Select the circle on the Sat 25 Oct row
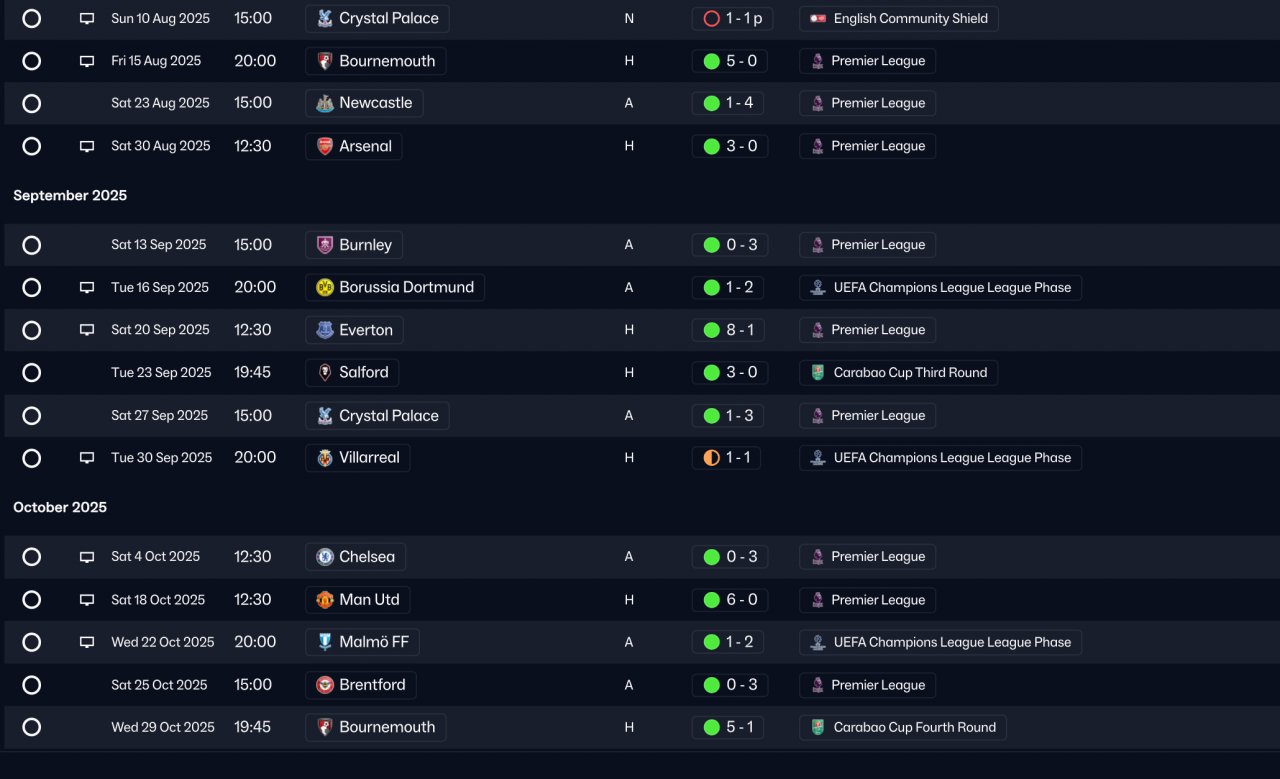This screenshot has width=1280, height=779. click(x=32, y=685)
